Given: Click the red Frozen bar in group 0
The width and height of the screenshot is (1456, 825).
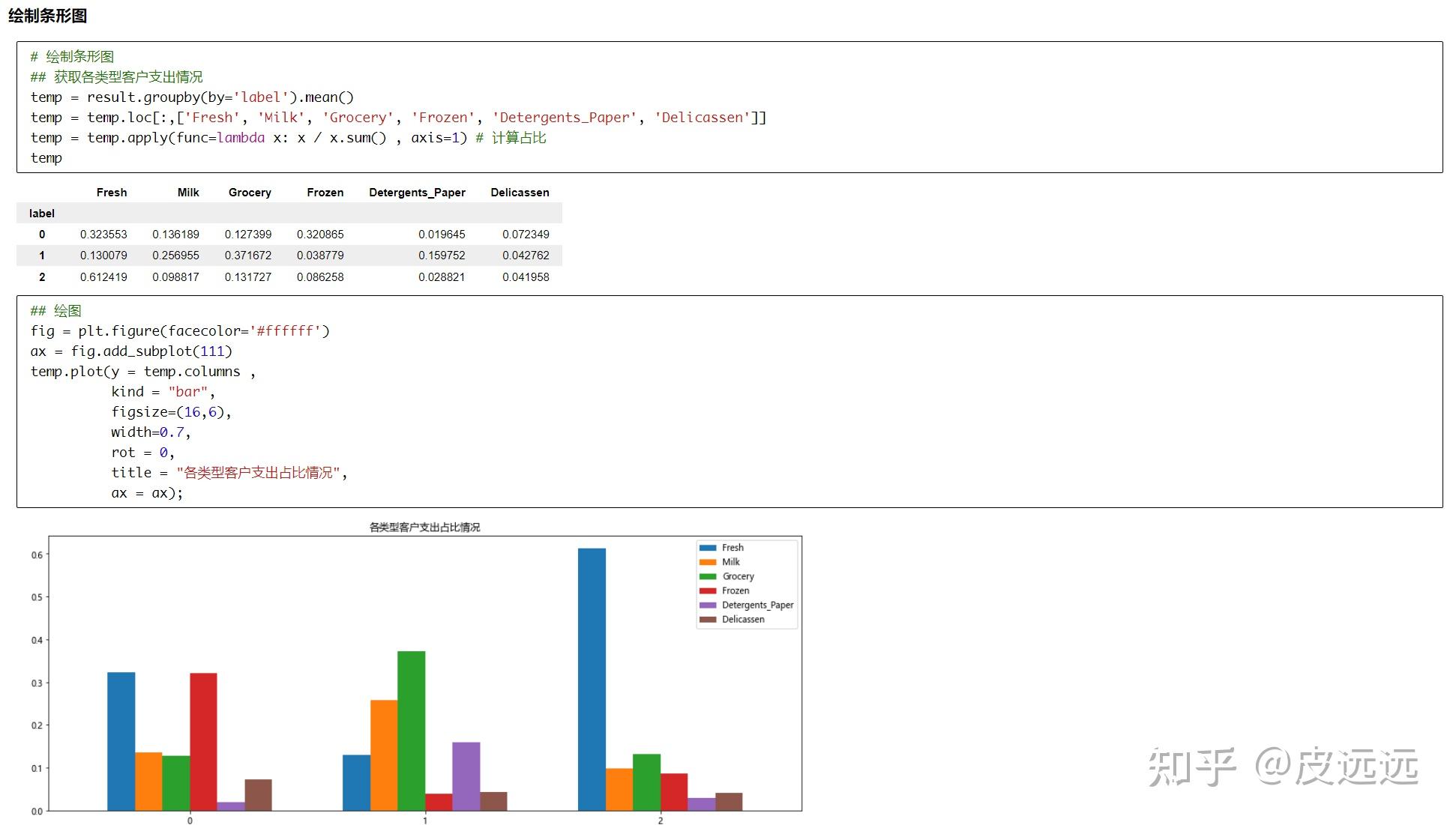Looking at the screenshot, I should click(x=203, y=742).
